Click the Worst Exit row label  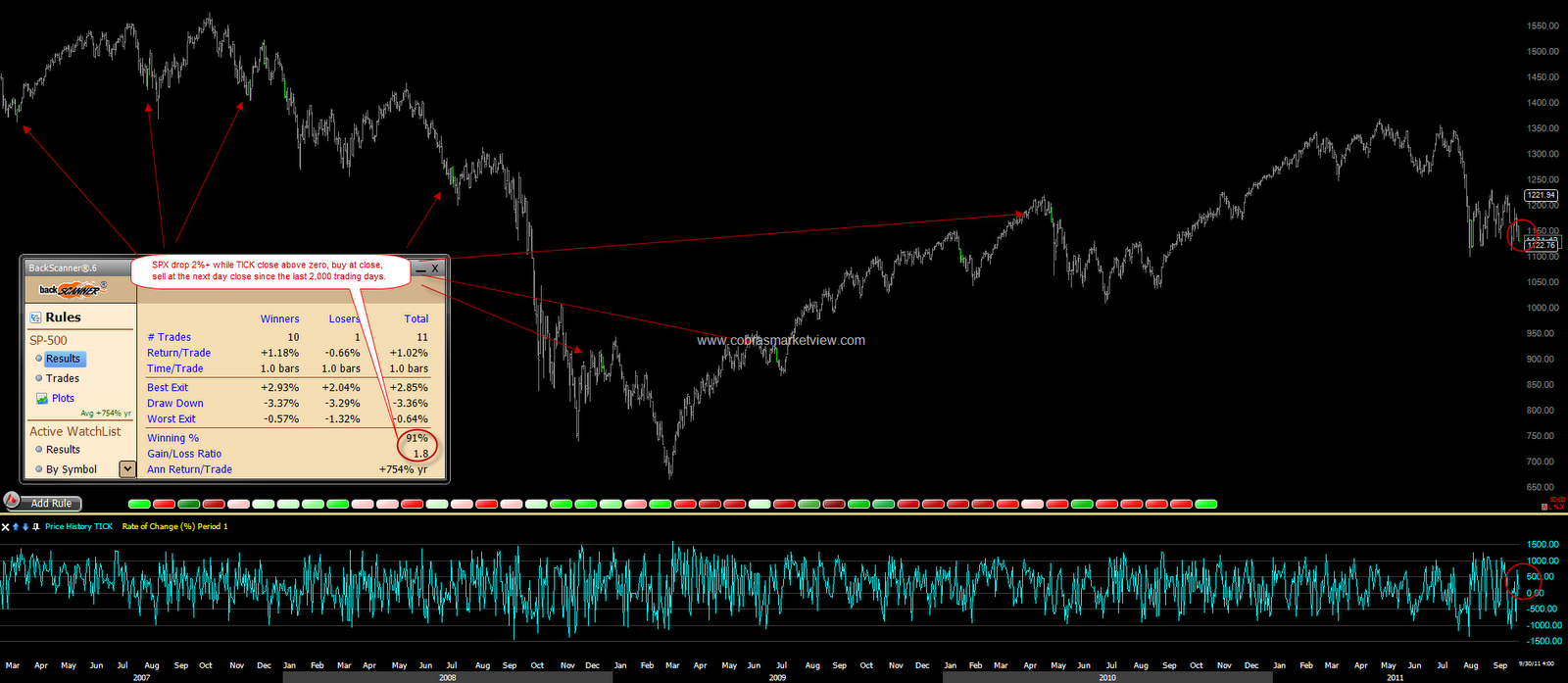pyautogui.click(x=171, y=419)
